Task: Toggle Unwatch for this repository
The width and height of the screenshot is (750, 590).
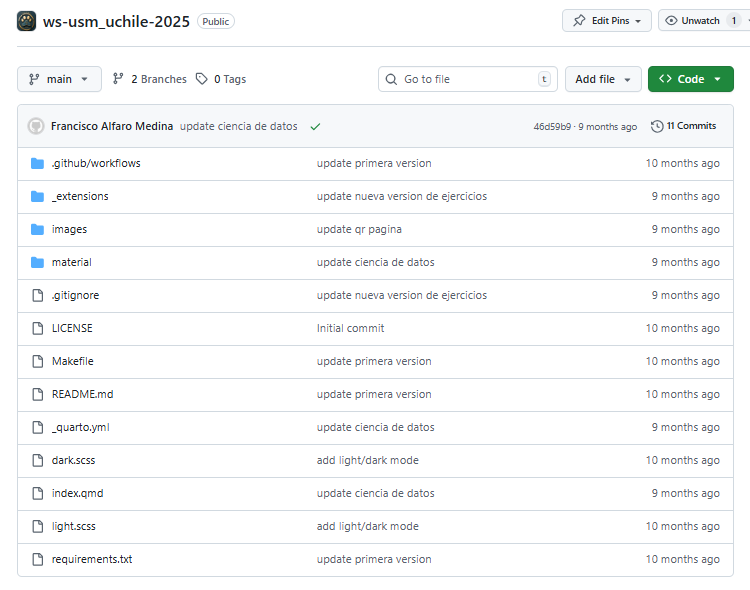Action: coord(693,21)
